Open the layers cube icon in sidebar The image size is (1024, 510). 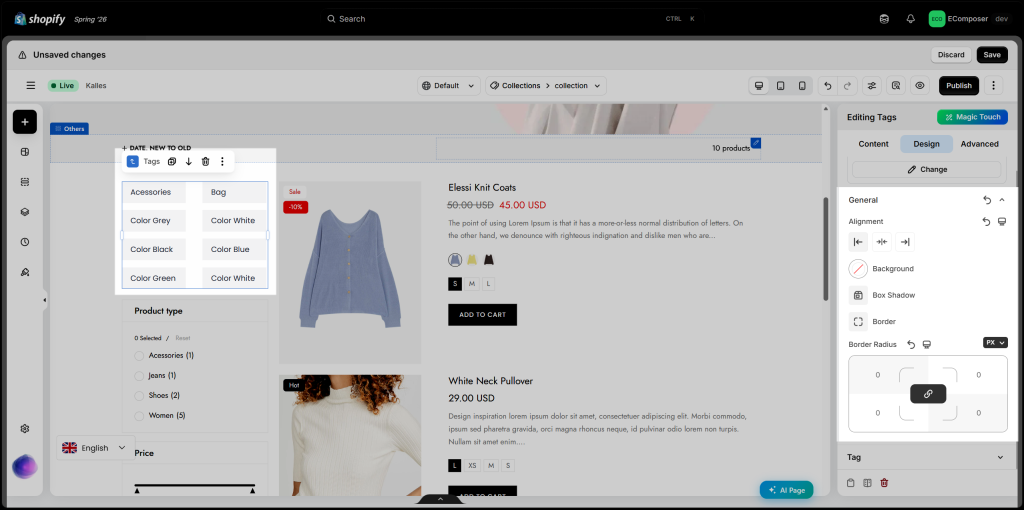coord(25,212)
